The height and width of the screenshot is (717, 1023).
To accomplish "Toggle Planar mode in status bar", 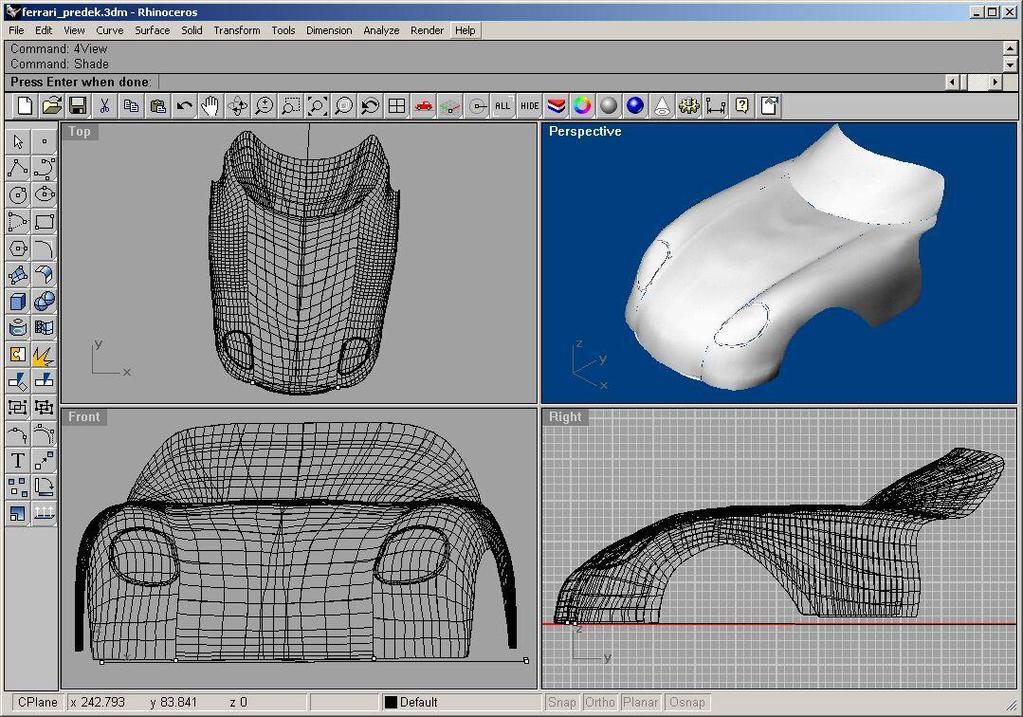I will pos(640,703).
